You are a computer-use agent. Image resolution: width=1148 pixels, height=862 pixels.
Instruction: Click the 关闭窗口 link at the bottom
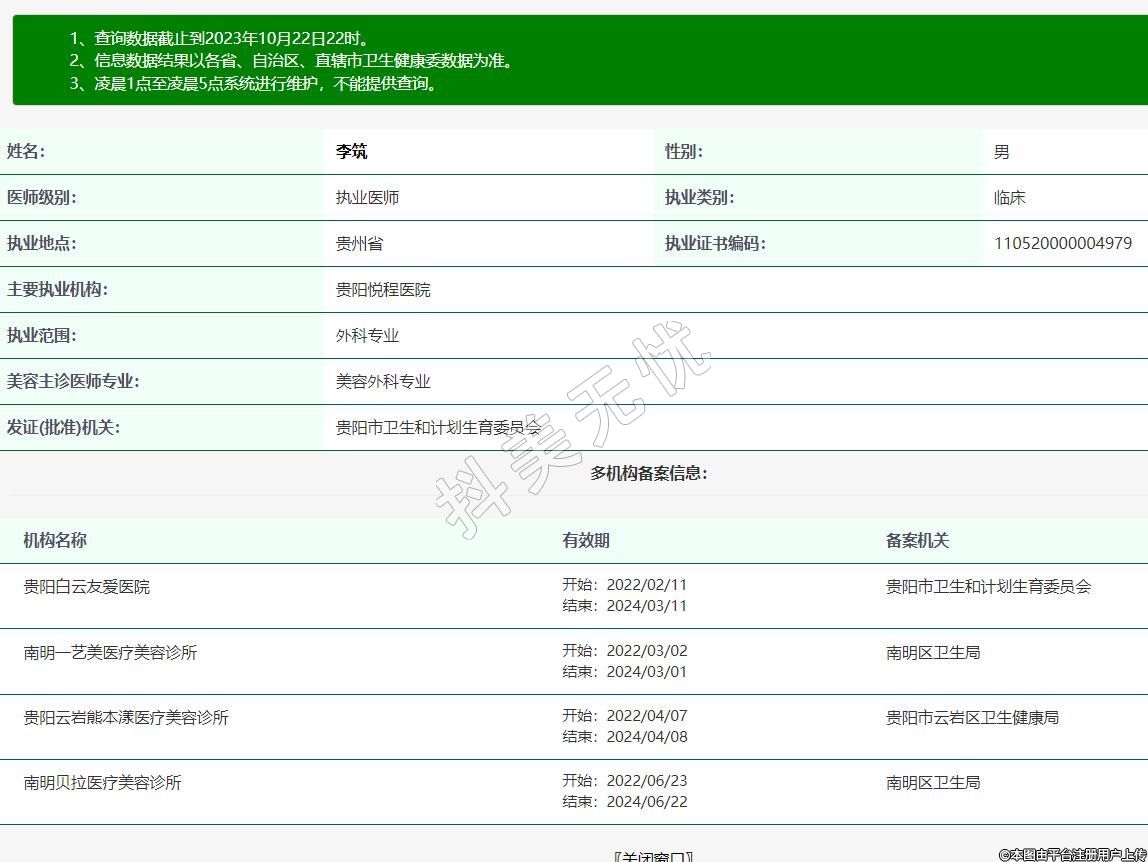click(x=652, y=856)
